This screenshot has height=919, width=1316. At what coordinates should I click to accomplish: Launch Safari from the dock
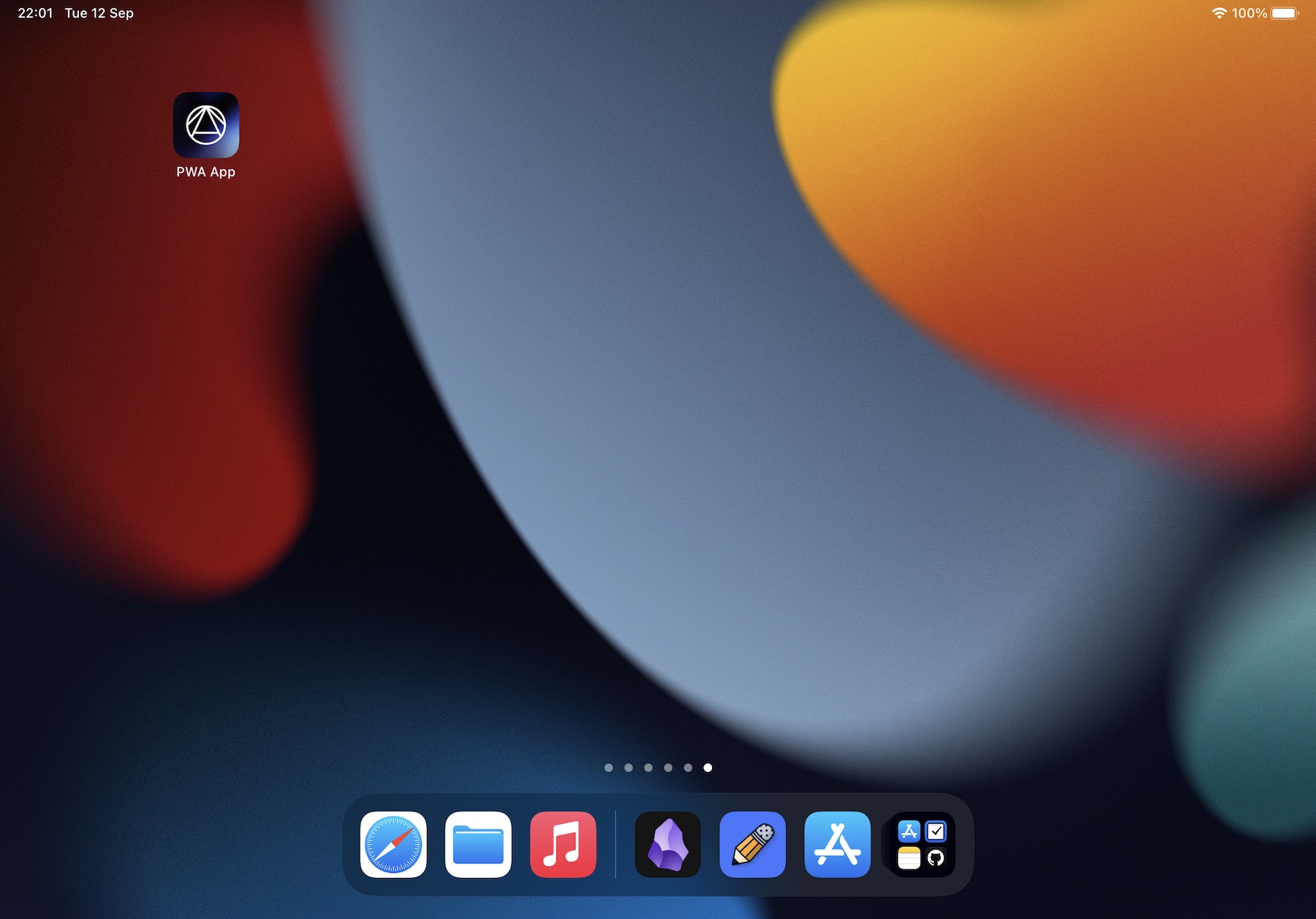click(393, 844)
